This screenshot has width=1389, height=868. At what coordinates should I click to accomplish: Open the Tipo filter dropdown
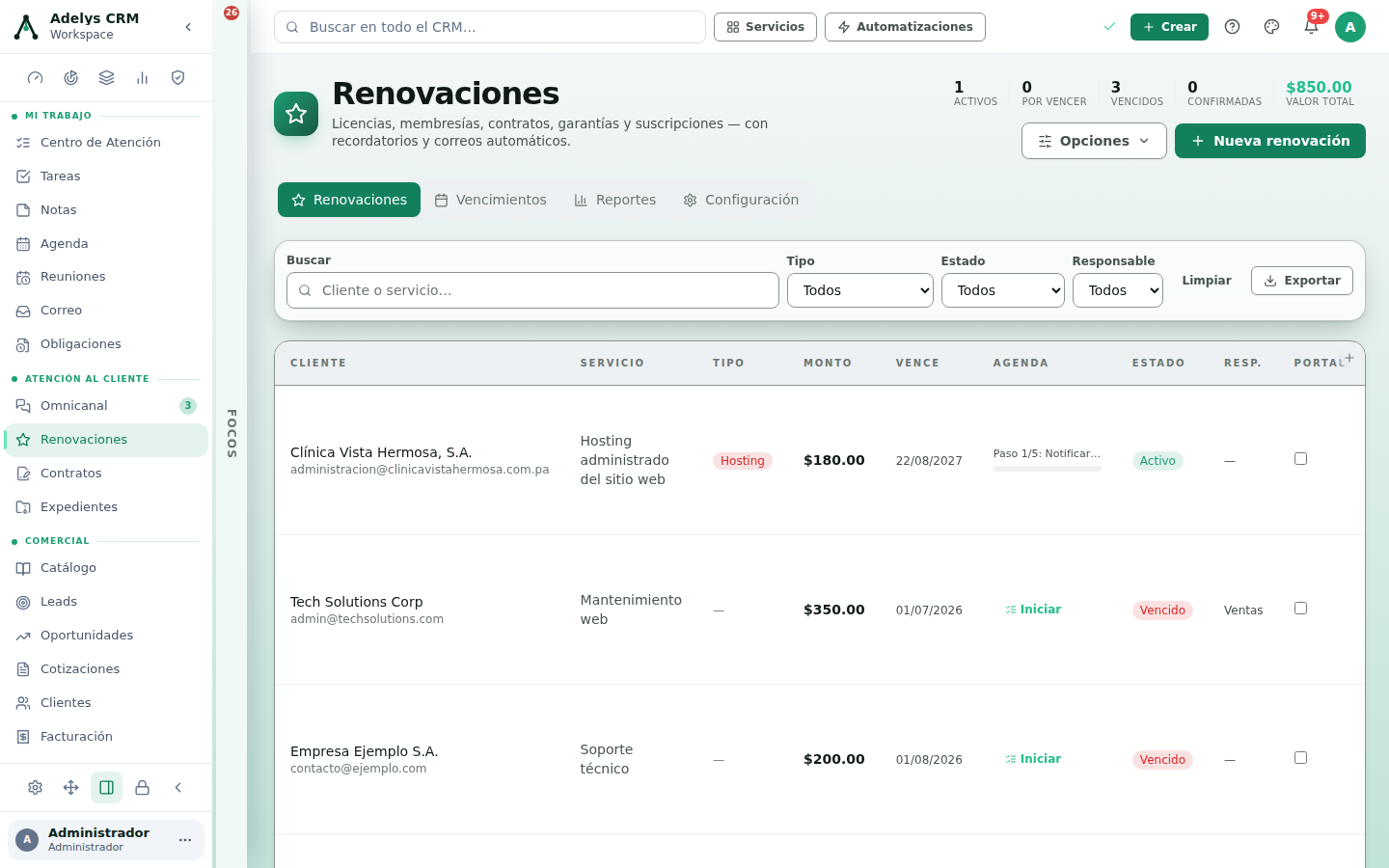(860, 290)
